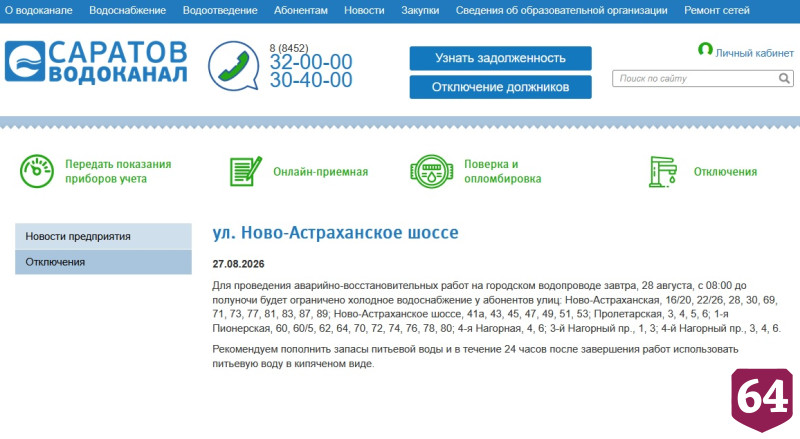This screenshot has width=800, height=439.
Task: Open 'Сведения об образовательной организации'
Action: click(x=561, y=10)
